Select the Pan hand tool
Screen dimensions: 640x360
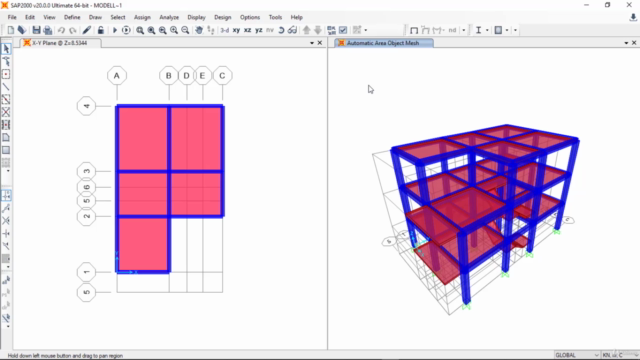(x=199, y=30)
